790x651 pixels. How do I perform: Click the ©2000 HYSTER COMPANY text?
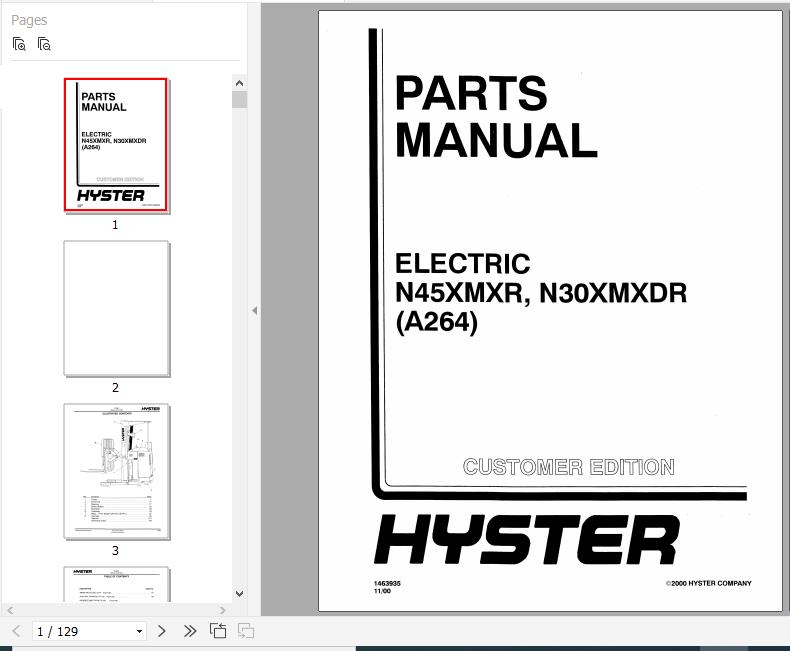point(708,583)
